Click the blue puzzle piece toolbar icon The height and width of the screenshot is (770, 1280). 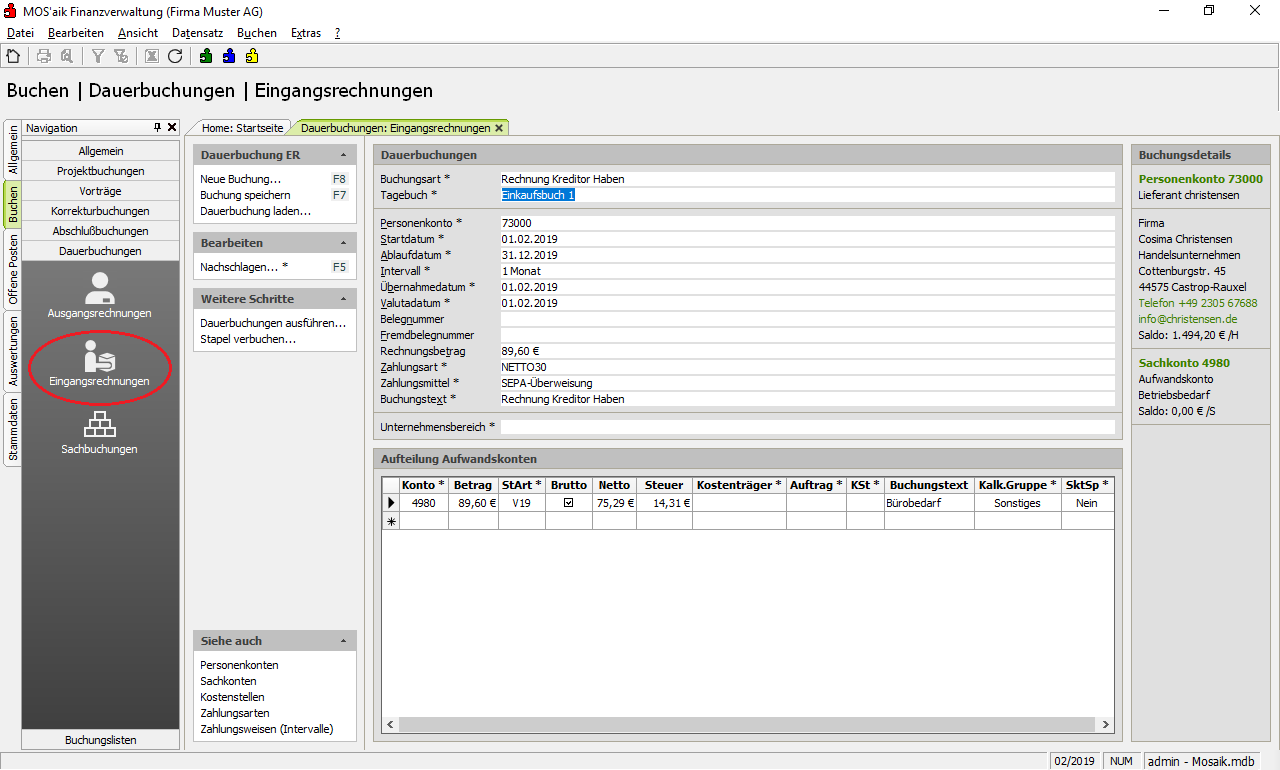(x=229, y=56)
